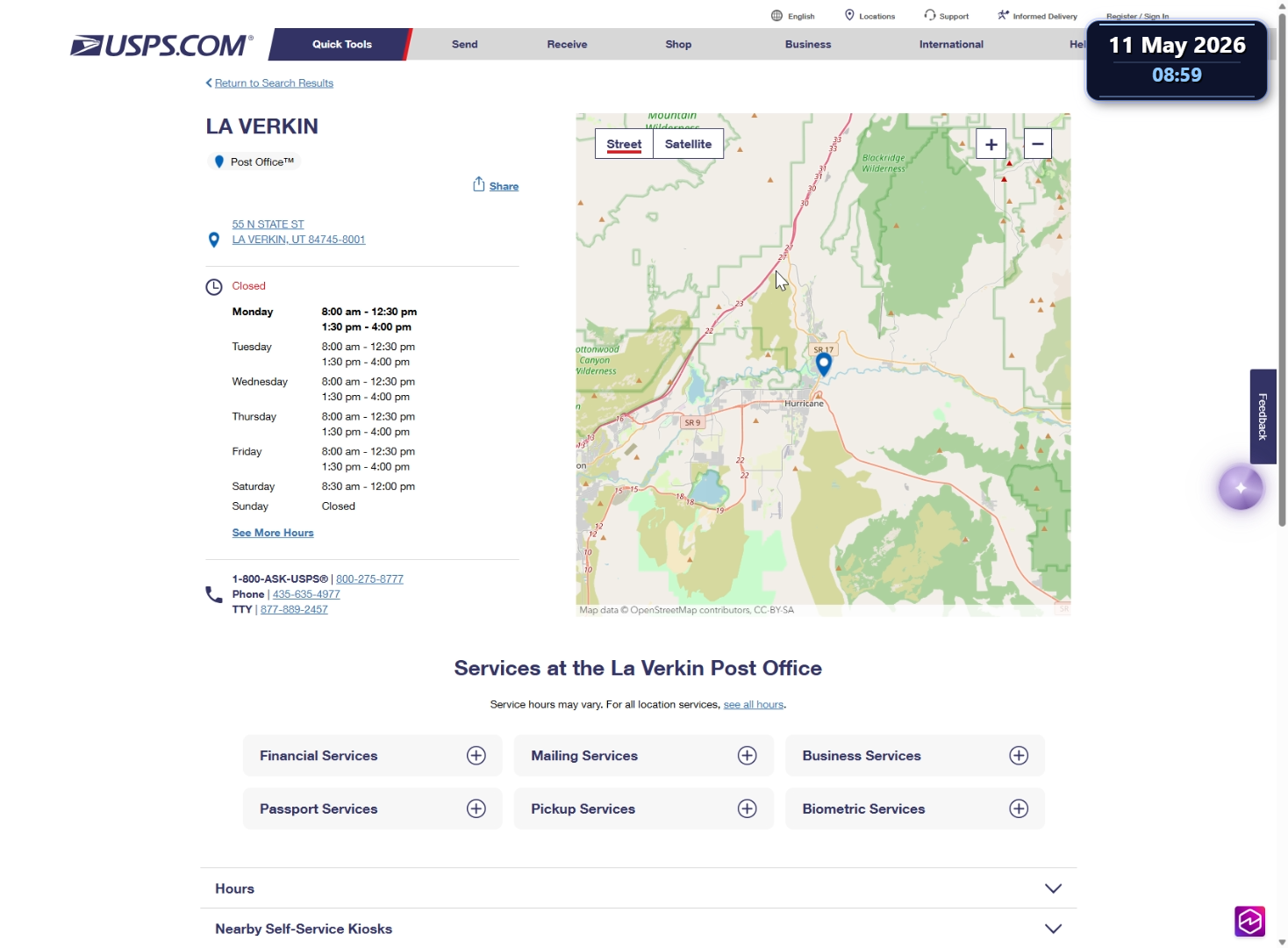The image size is (1288, 948).
Task: Expand Financial Services
Action: [x=373, y=756]
